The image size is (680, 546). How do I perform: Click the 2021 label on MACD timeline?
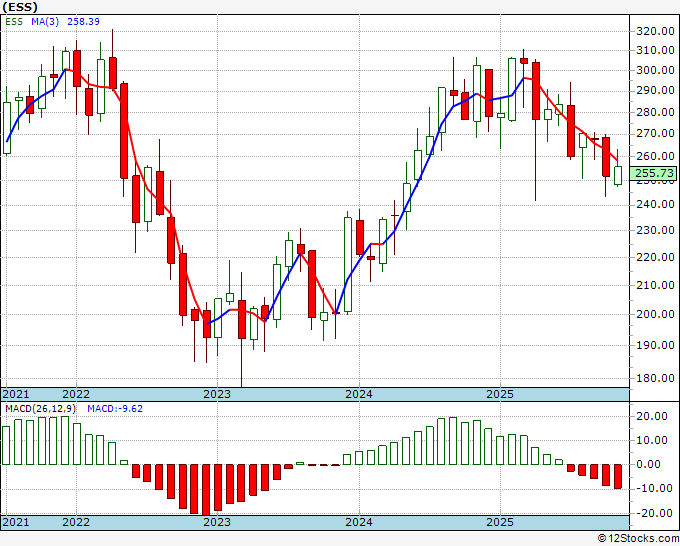[x=16, y=522]
